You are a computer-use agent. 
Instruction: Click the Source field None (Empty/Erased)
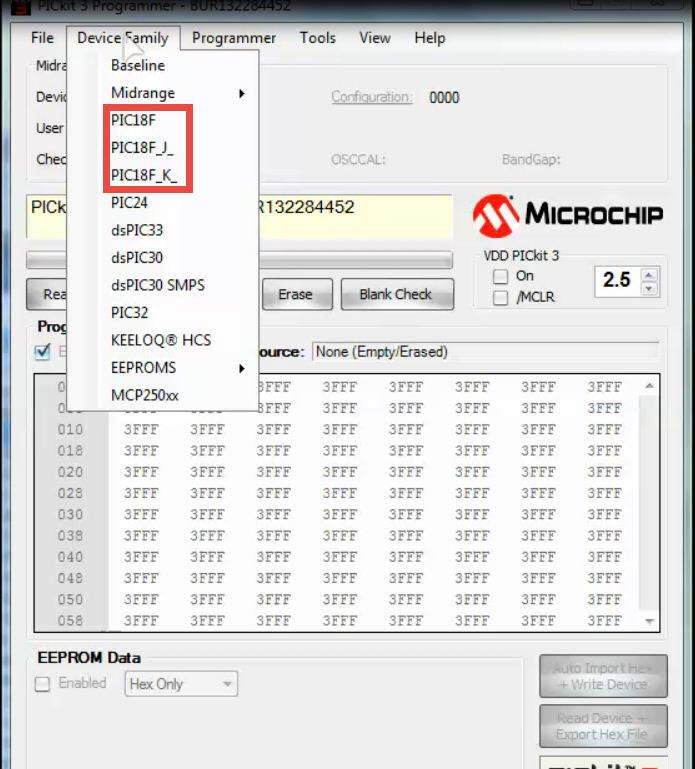pyautogui.click(x=485, y=352)
